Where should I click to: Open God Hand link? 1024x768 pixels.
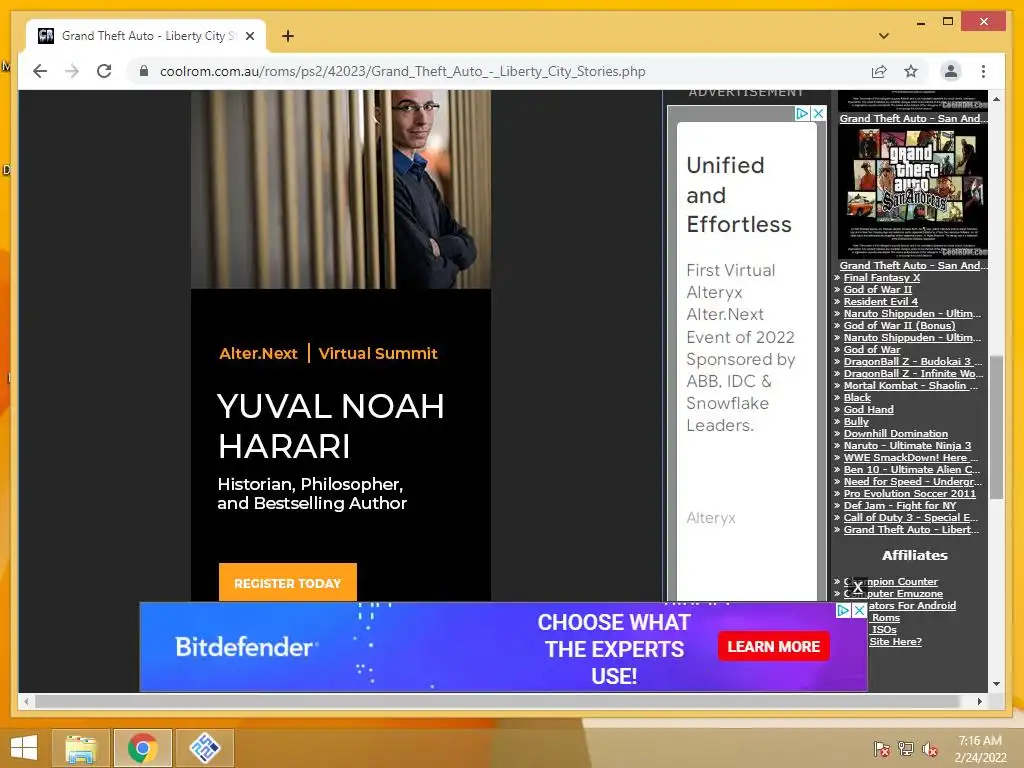(869, 409)
